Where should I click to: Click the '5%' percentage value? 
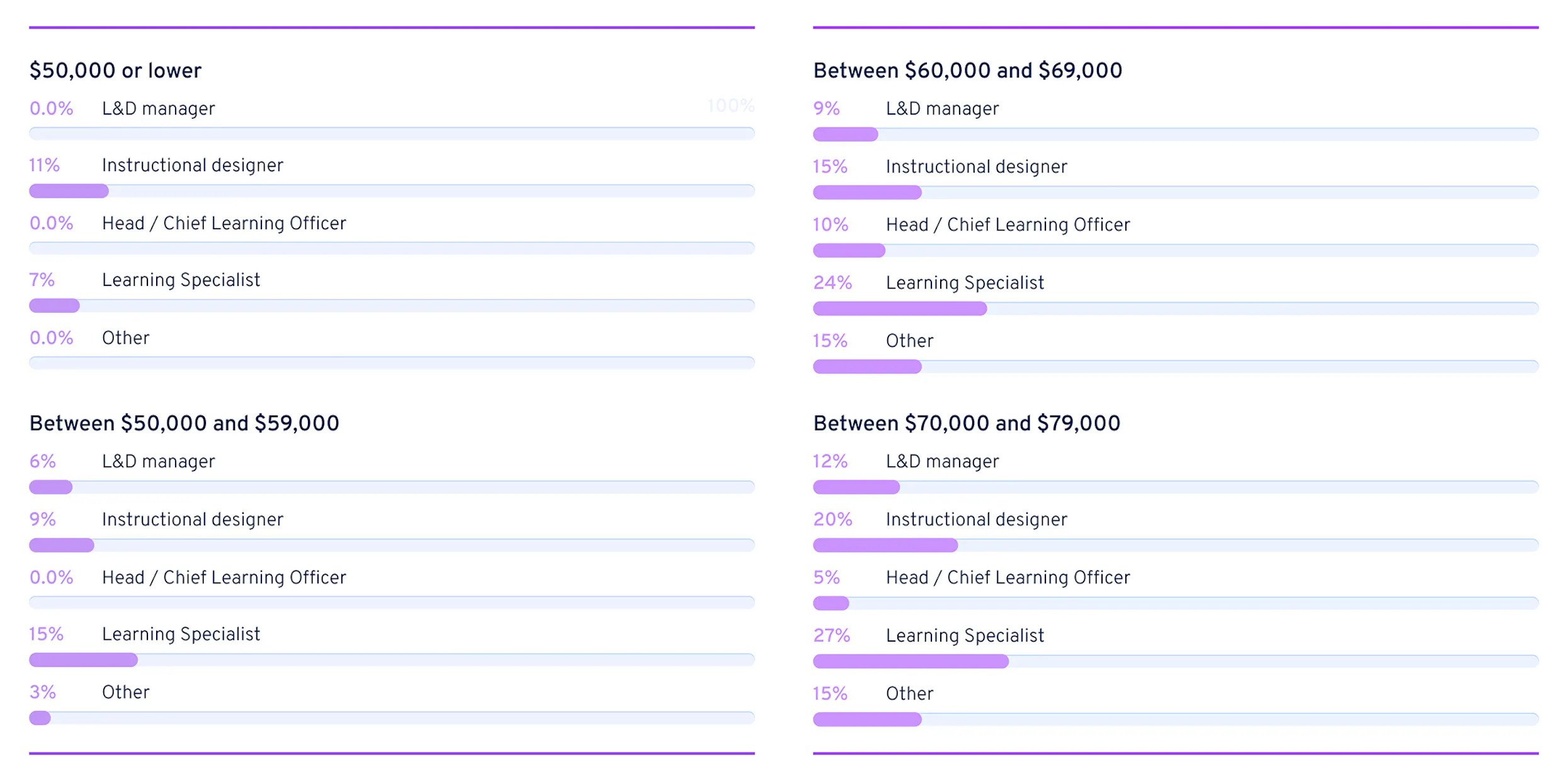[x=826, y=577]
